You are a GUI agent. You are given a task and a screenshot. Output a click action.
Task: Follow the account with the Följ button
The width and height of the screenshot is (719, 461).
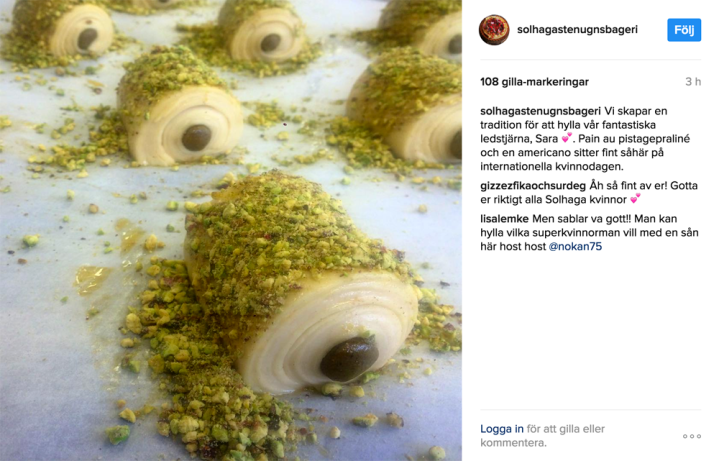(x=684, y=30)
